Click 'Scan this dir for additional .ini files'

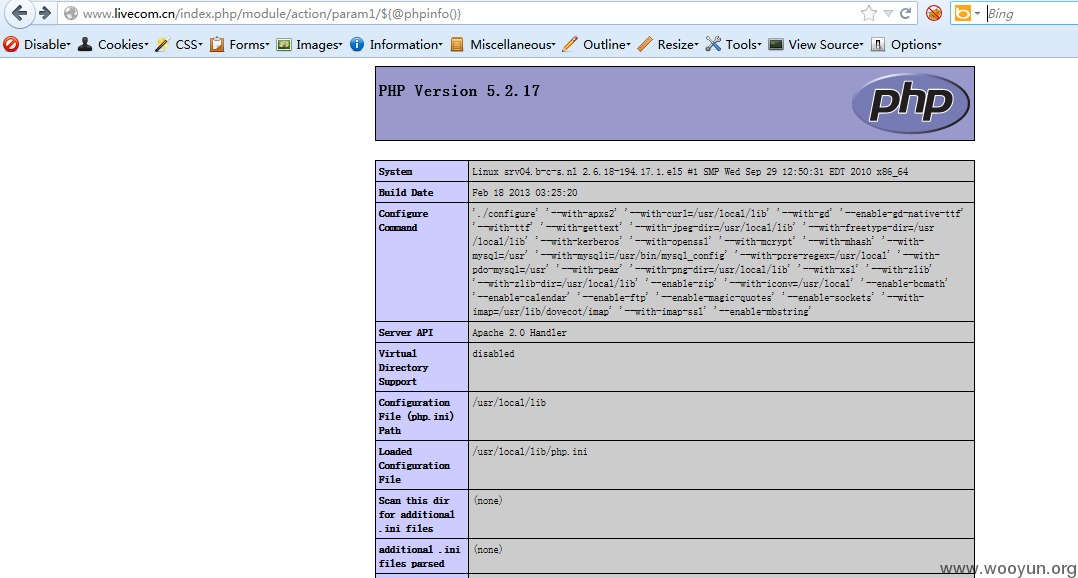pos(417,514)
